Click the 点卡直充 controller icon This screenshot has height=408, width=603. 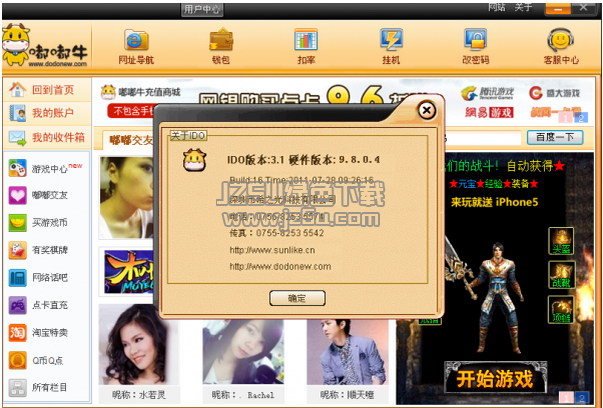click(18, 305)
